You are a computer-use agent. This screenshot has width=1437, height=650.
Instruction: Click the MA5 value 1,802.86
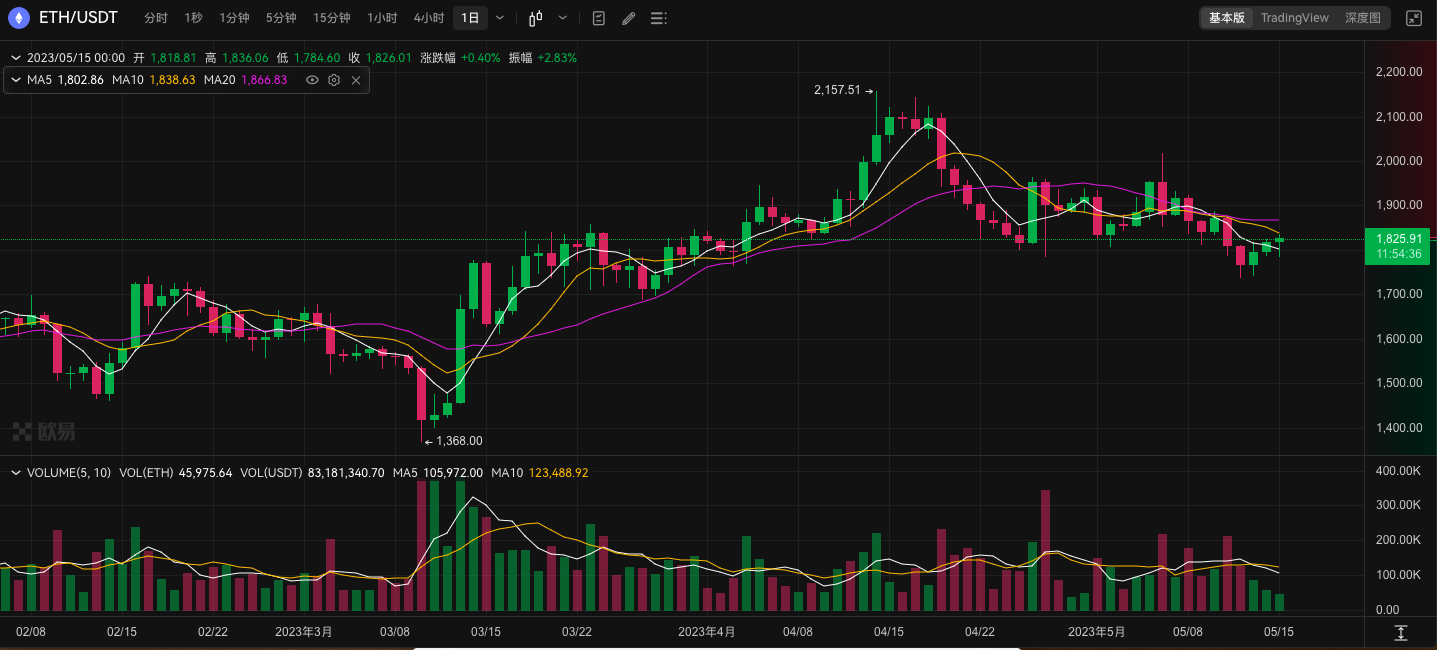click(x=81, y=80)
